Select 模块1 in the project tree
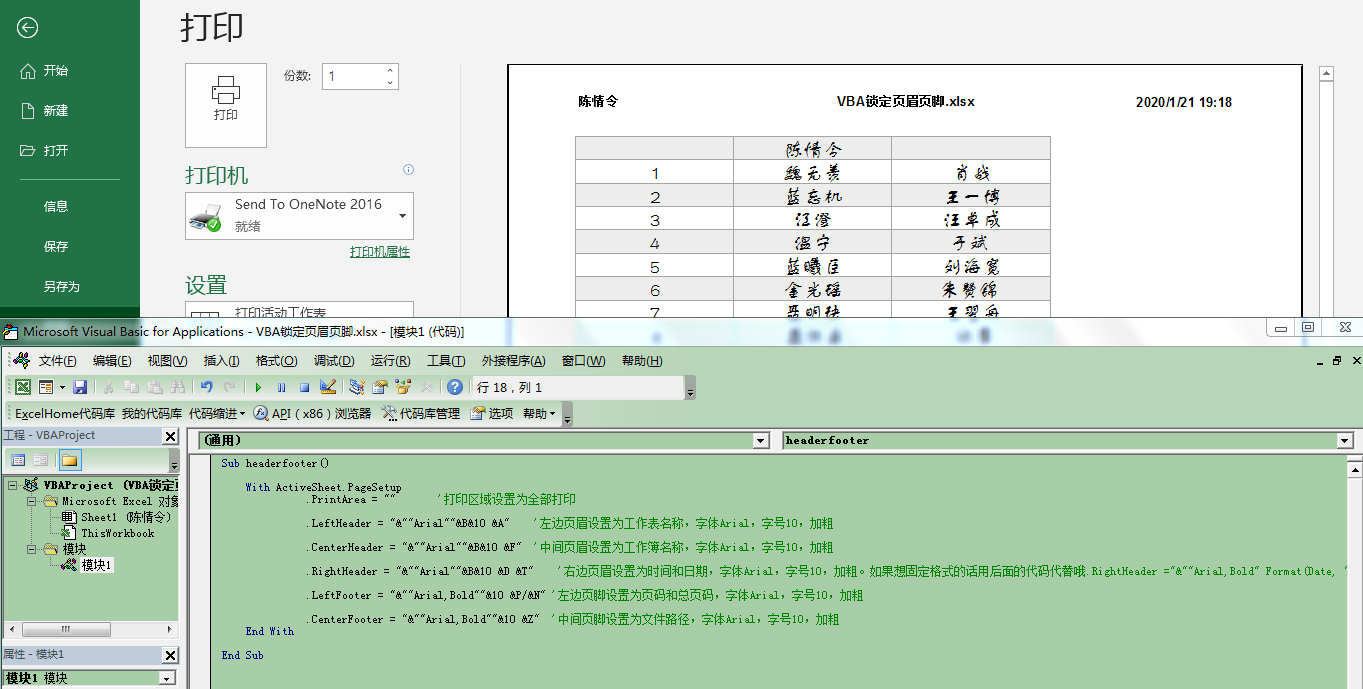 click(97, 564)
